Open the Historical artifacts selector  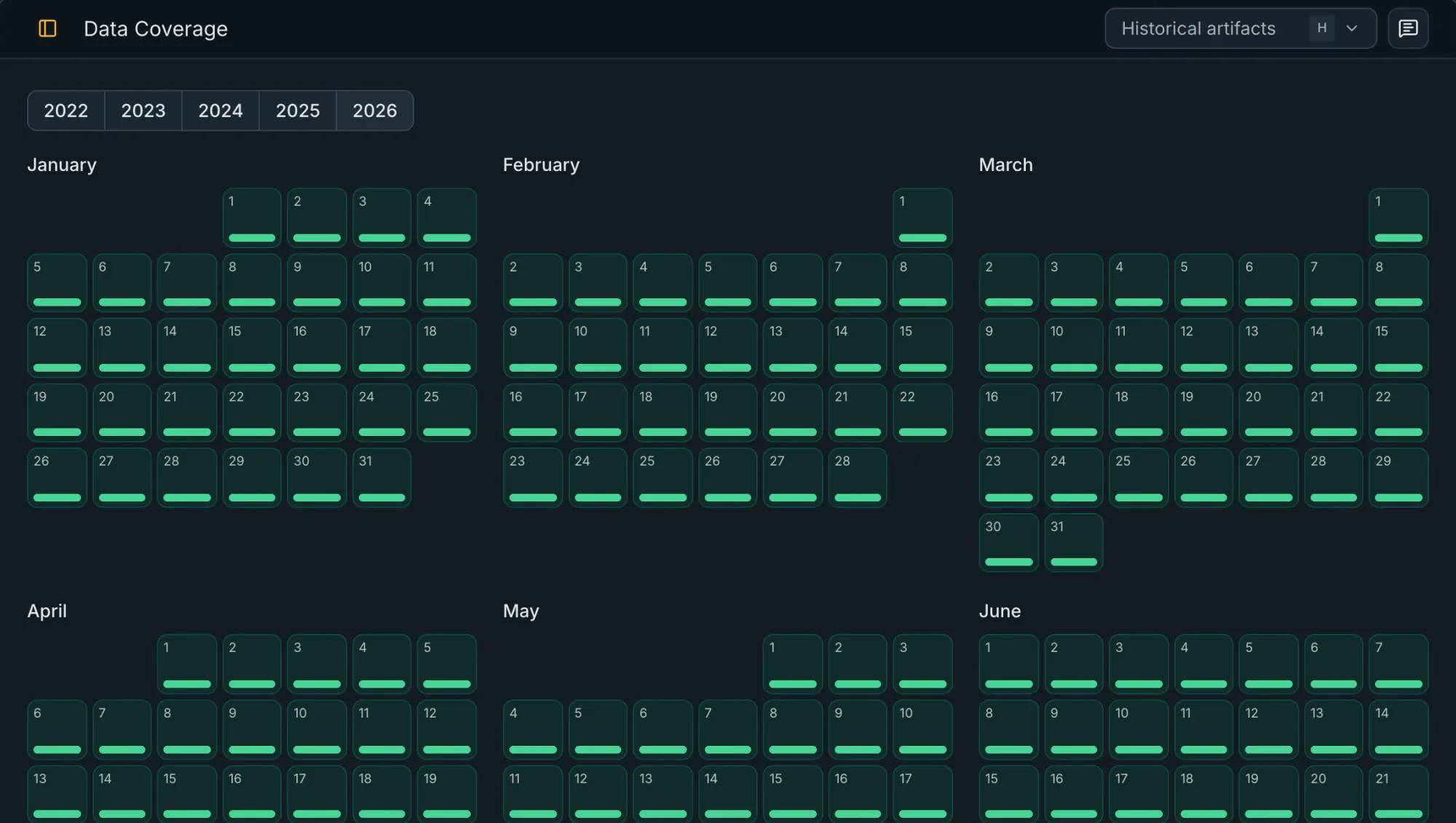(x=1241, y=28)
